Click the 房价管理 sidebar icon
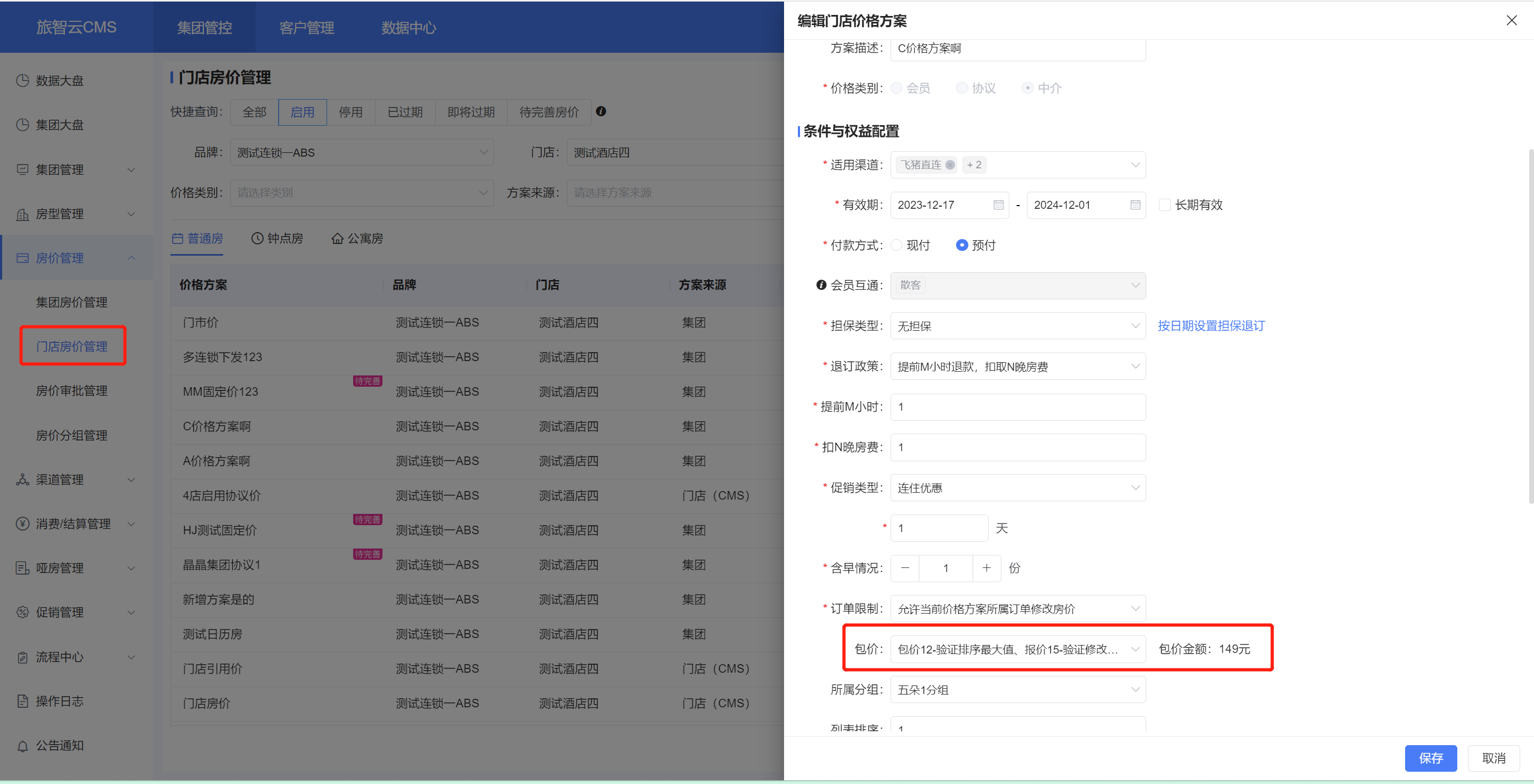This screenshot has width=1534, height=784. coord(22,258)
